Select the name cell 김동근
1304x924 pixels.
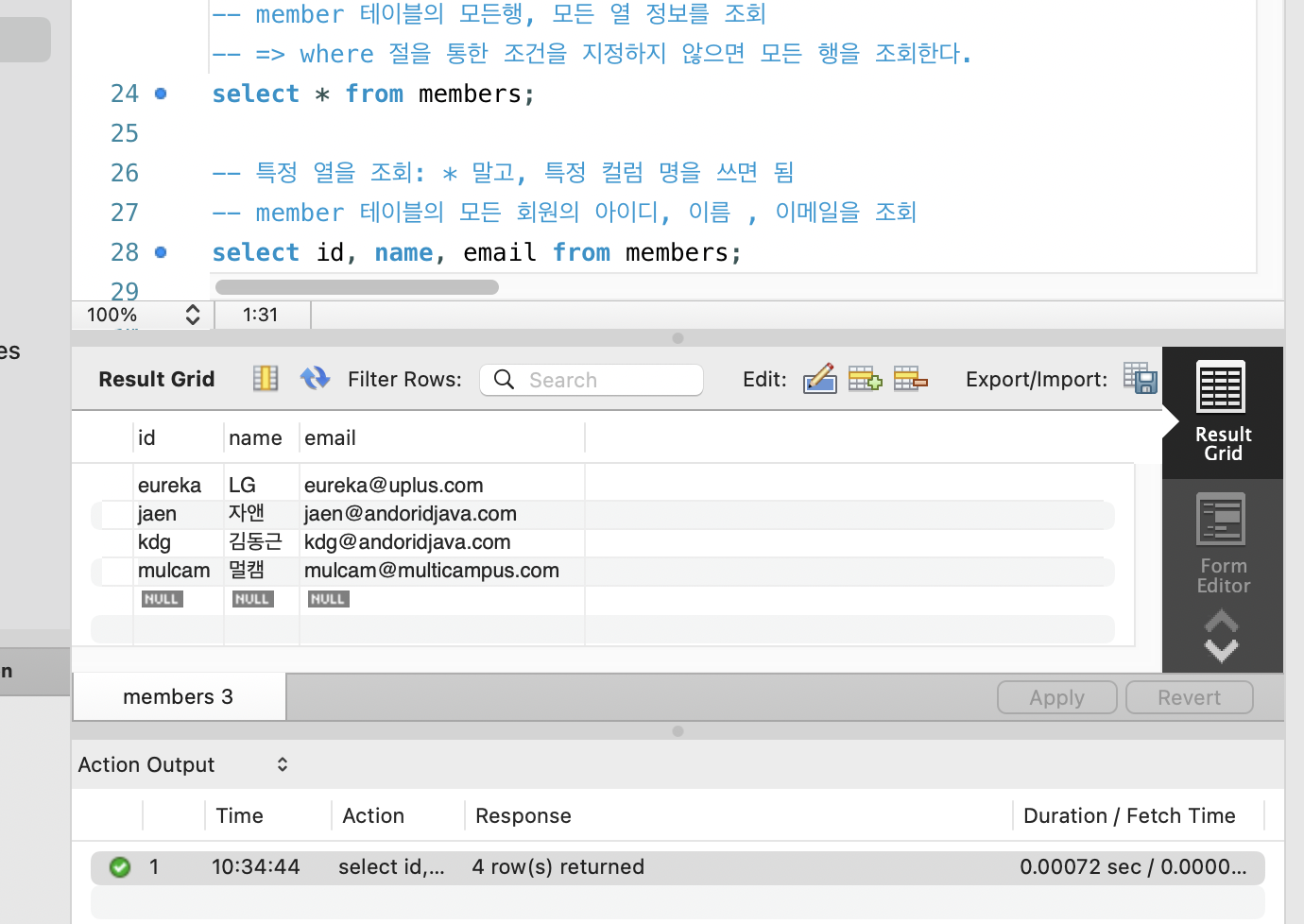tap(262, 542)
